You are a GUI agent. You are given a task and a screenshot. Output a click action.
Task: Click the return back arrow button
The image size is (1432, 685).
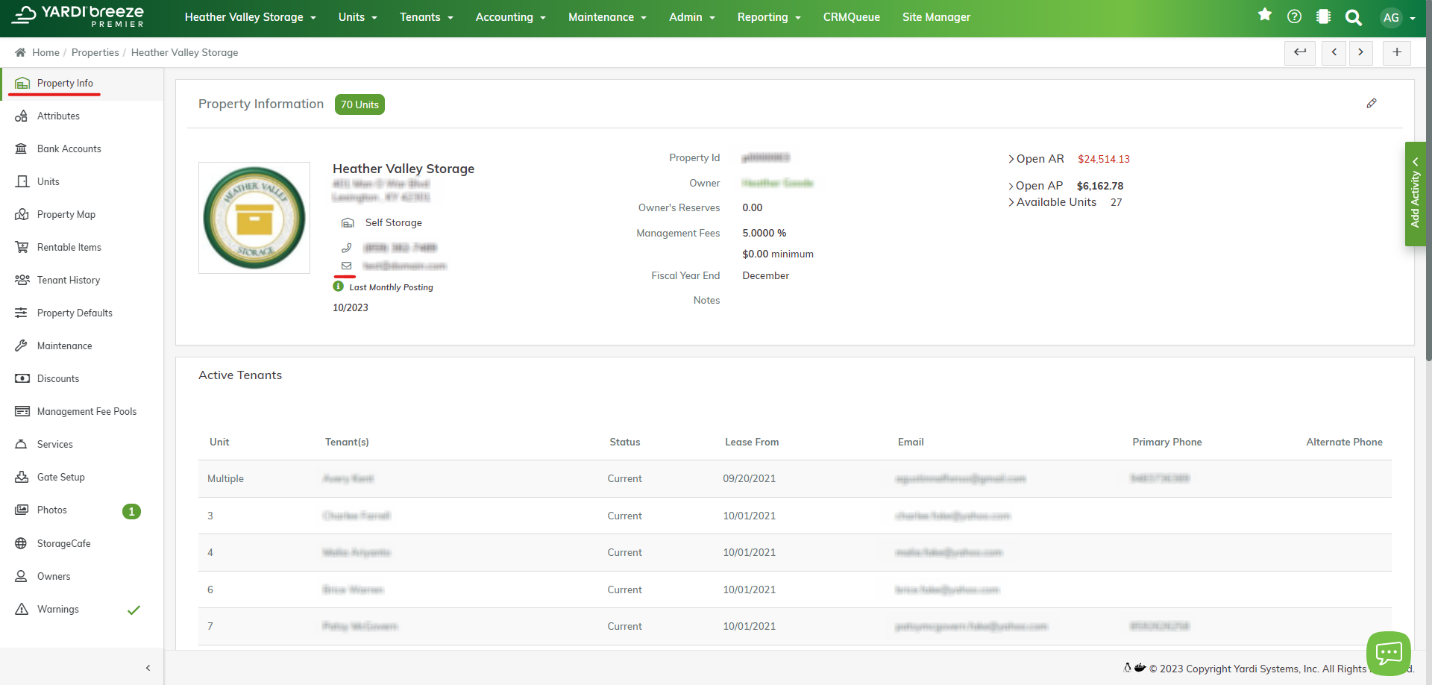tap(1299, 53)
